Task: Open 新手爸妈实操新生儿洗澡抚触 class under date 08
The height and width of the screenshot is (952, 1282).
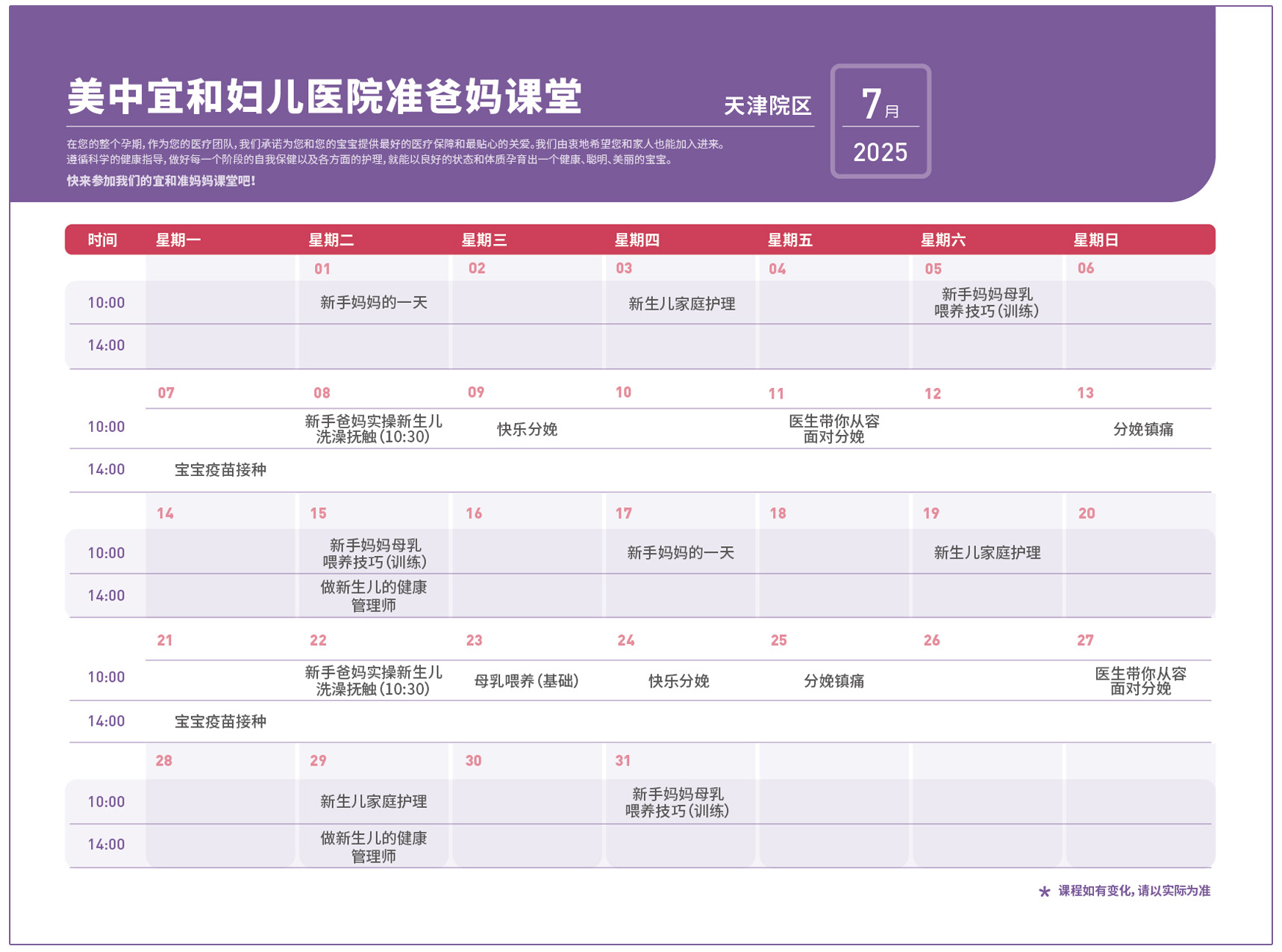Action: [373, 429]
